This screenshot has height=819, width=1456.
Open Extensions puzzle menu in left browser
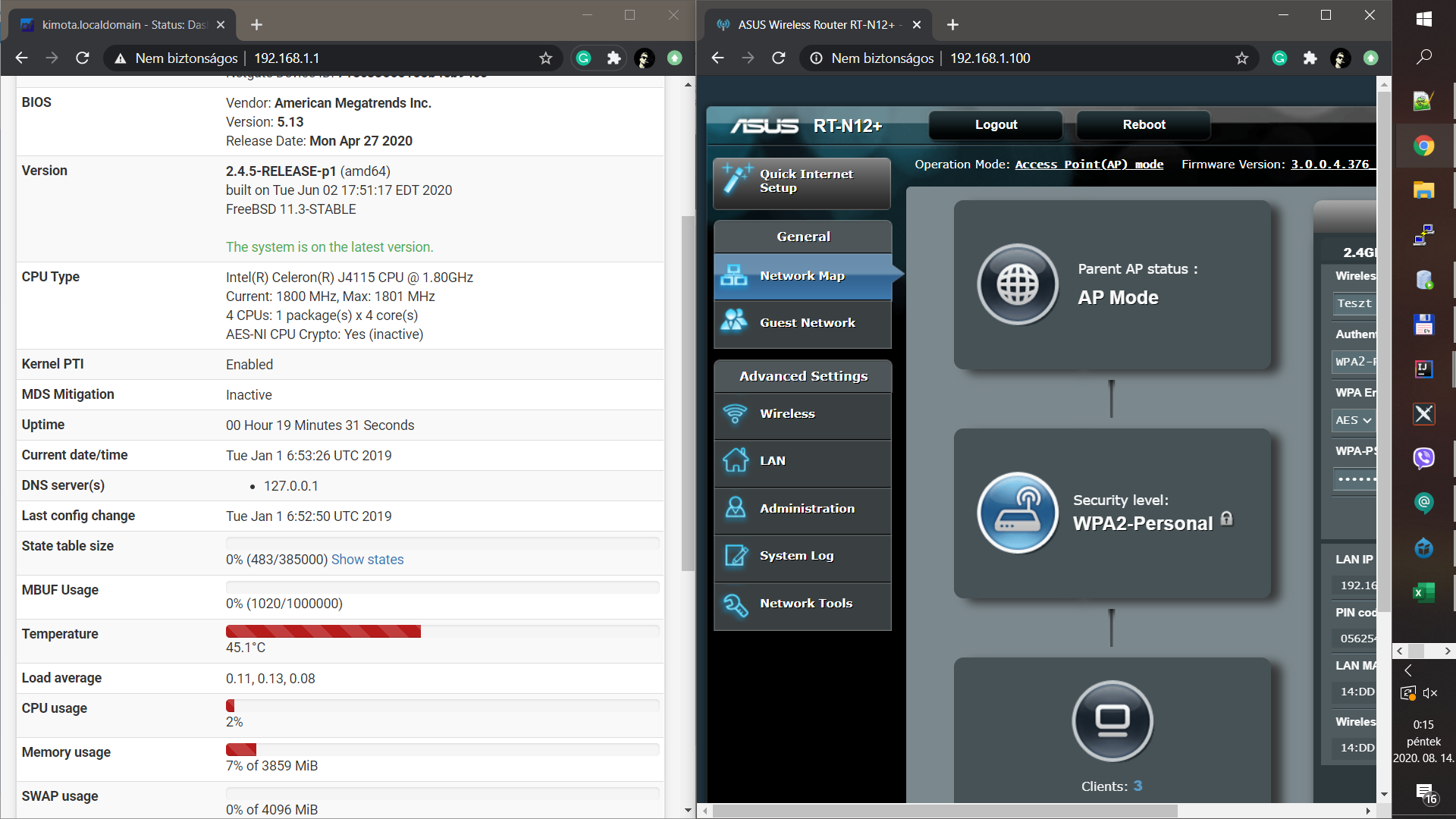coord(613,58)
